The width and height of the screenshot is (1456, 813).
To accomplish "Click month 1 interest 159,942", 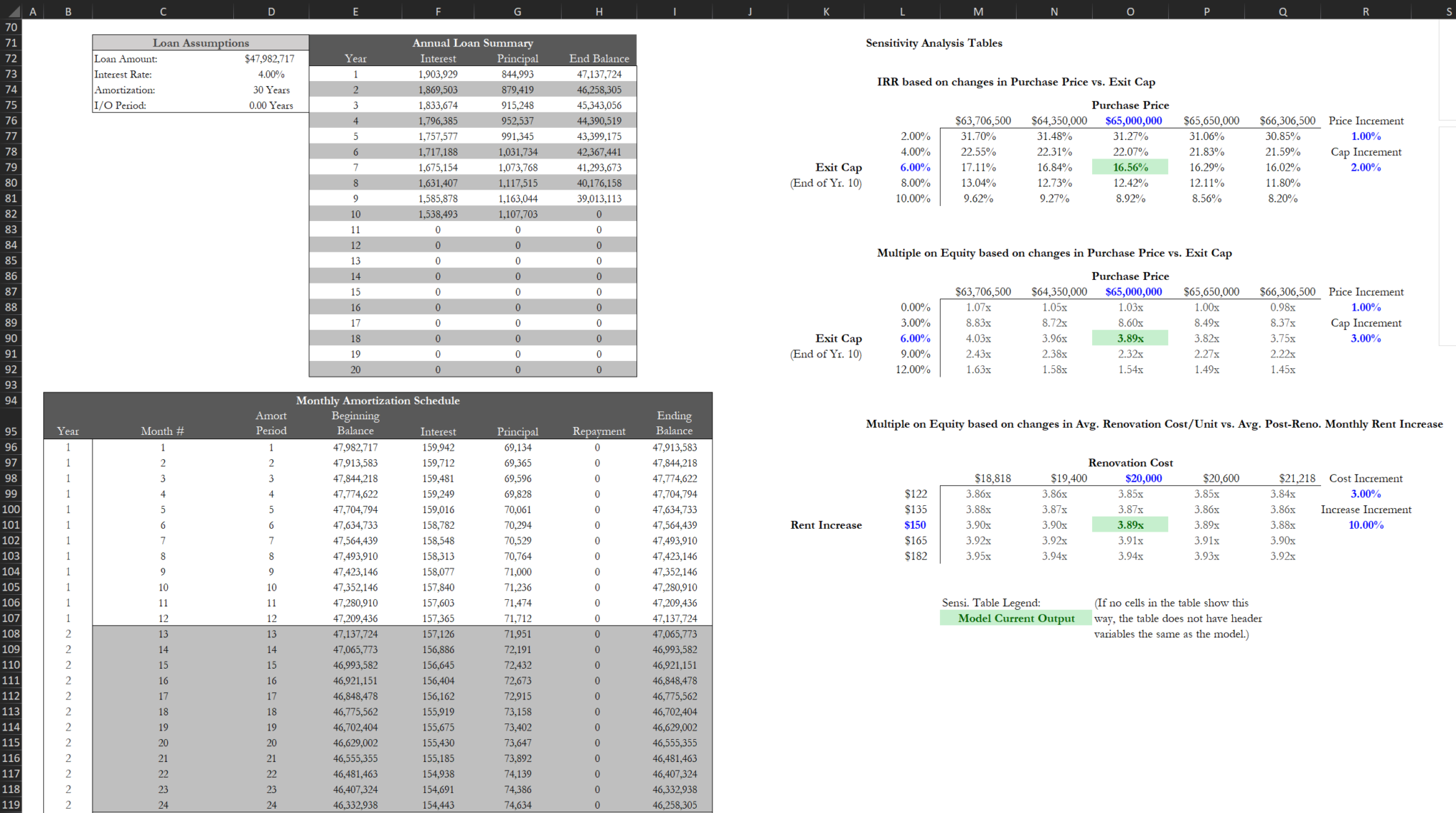I will pyautogui.click(x=438, y=448).
